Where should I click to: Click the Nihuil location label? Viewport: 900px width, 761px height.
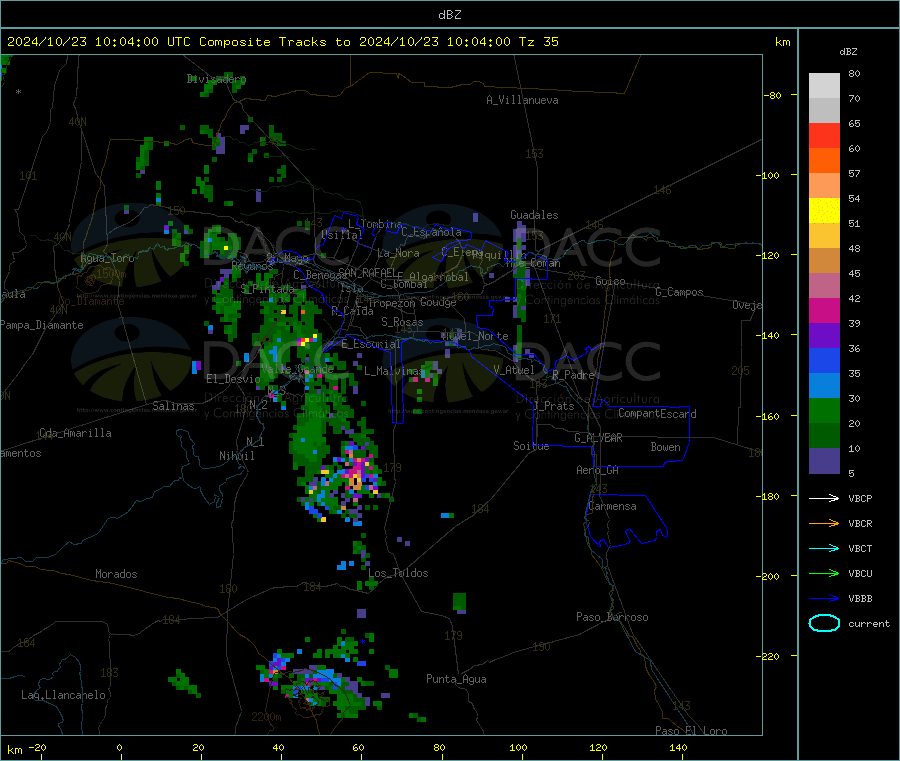(237, 456)
